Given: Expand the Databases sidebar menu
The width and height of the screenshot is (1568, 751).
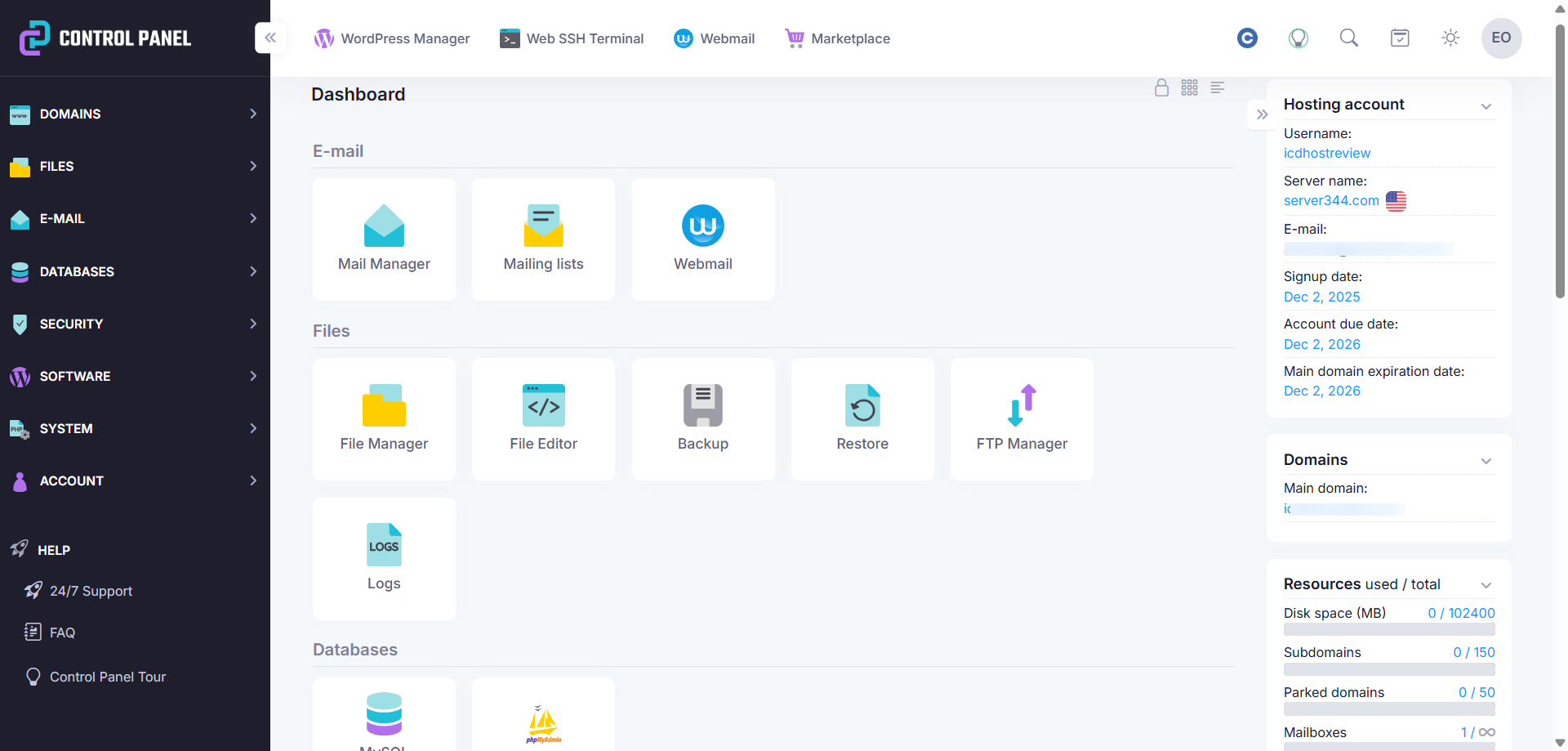Looking at the screenshot, I should pos(135,271).
